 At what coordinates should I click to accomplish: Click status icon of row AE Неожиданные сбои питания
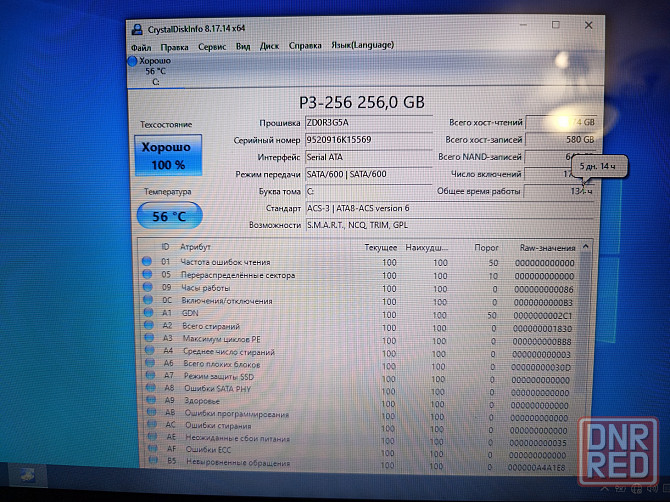(x=153, y=436)
